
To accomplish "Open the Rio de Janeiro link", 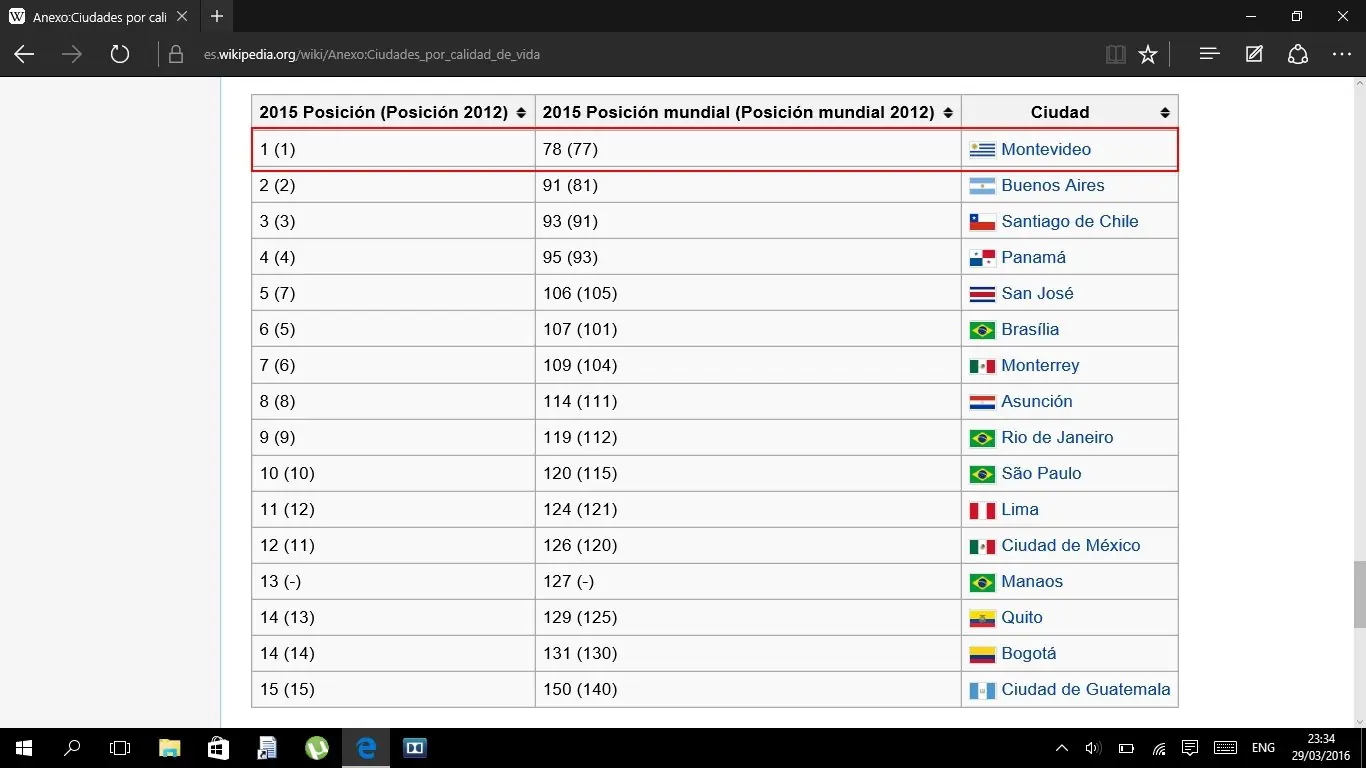I will 1057,437.
